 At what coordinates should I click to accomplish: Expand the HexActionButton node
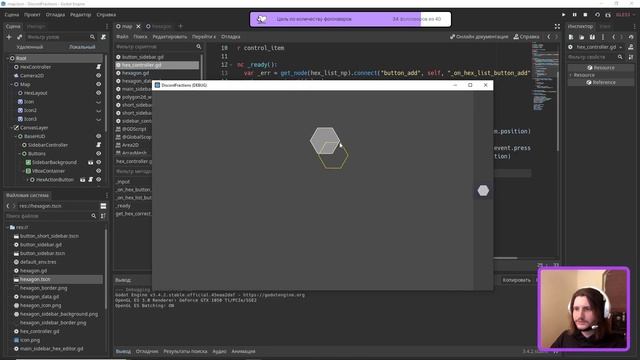click(27, 180)
